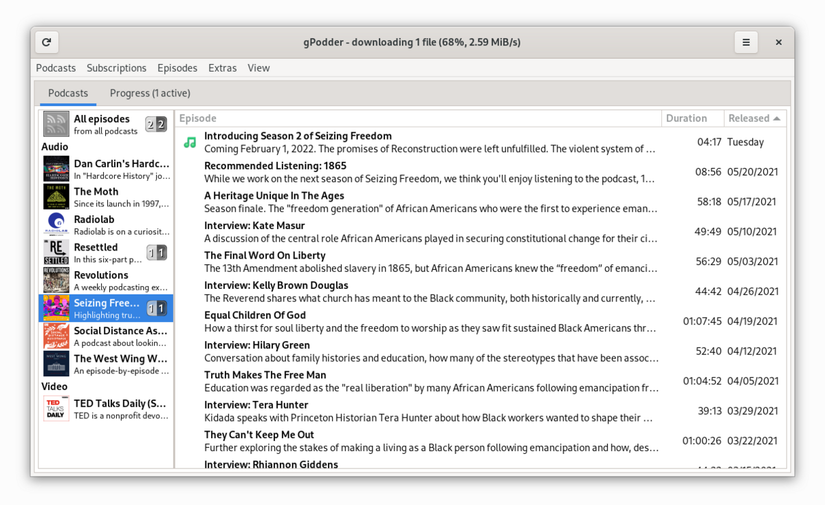Open the View menu
The image size is (825, 505).
click(258, 68)
